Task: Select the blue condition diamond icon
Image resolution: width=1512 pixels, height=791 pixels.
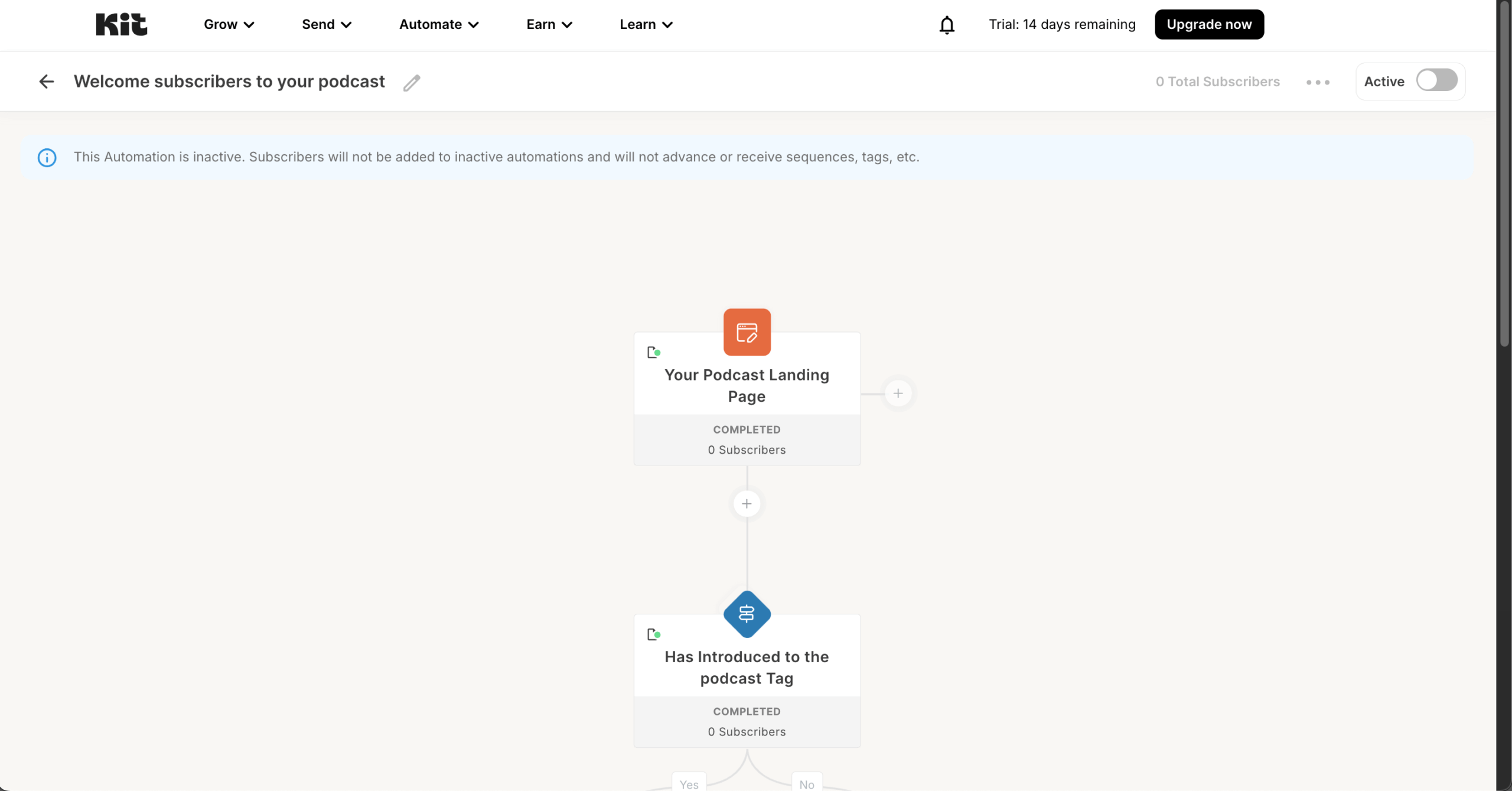Action: tap(747, 614)
